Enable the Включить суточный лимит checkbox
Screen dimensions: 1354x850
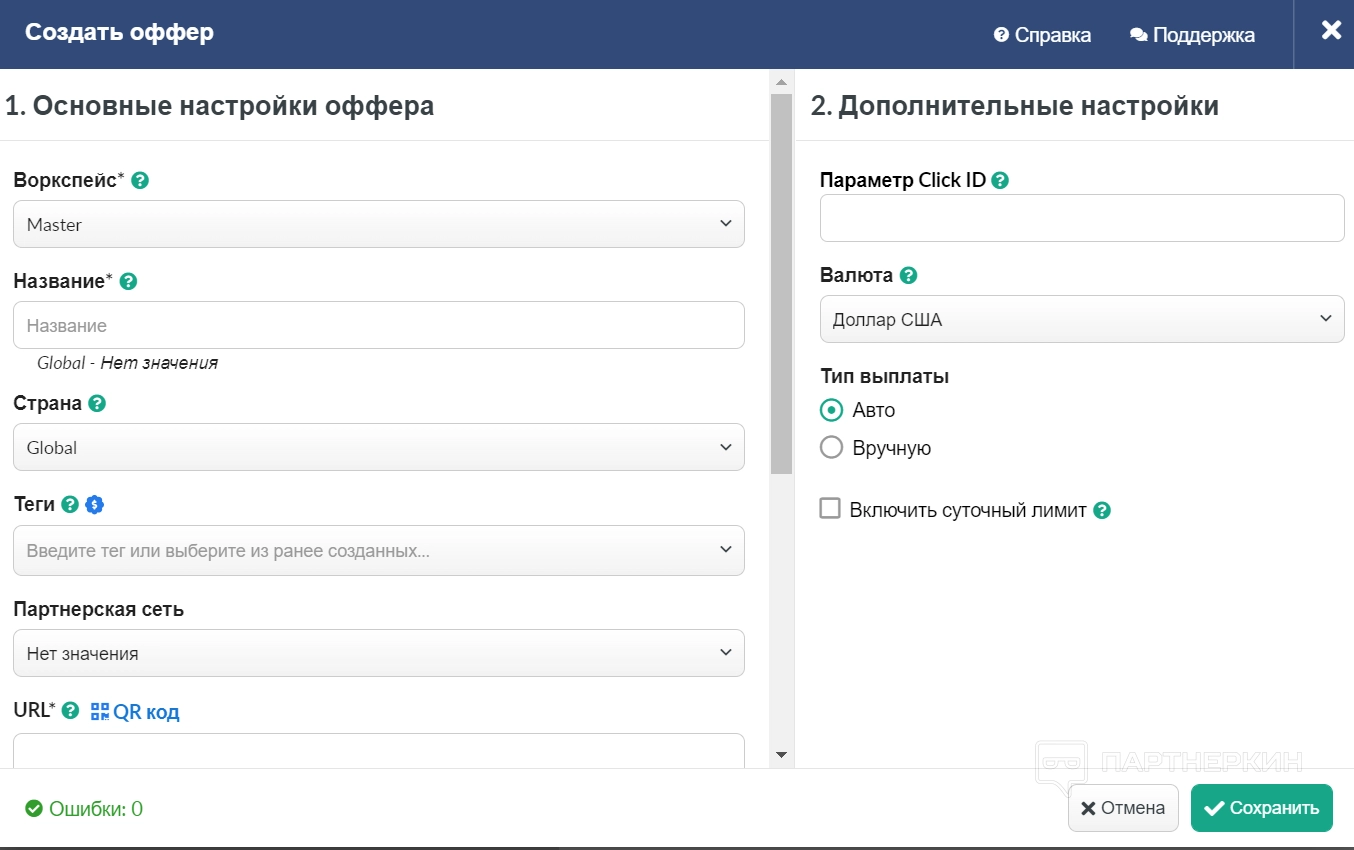click(x=830, y=509)
